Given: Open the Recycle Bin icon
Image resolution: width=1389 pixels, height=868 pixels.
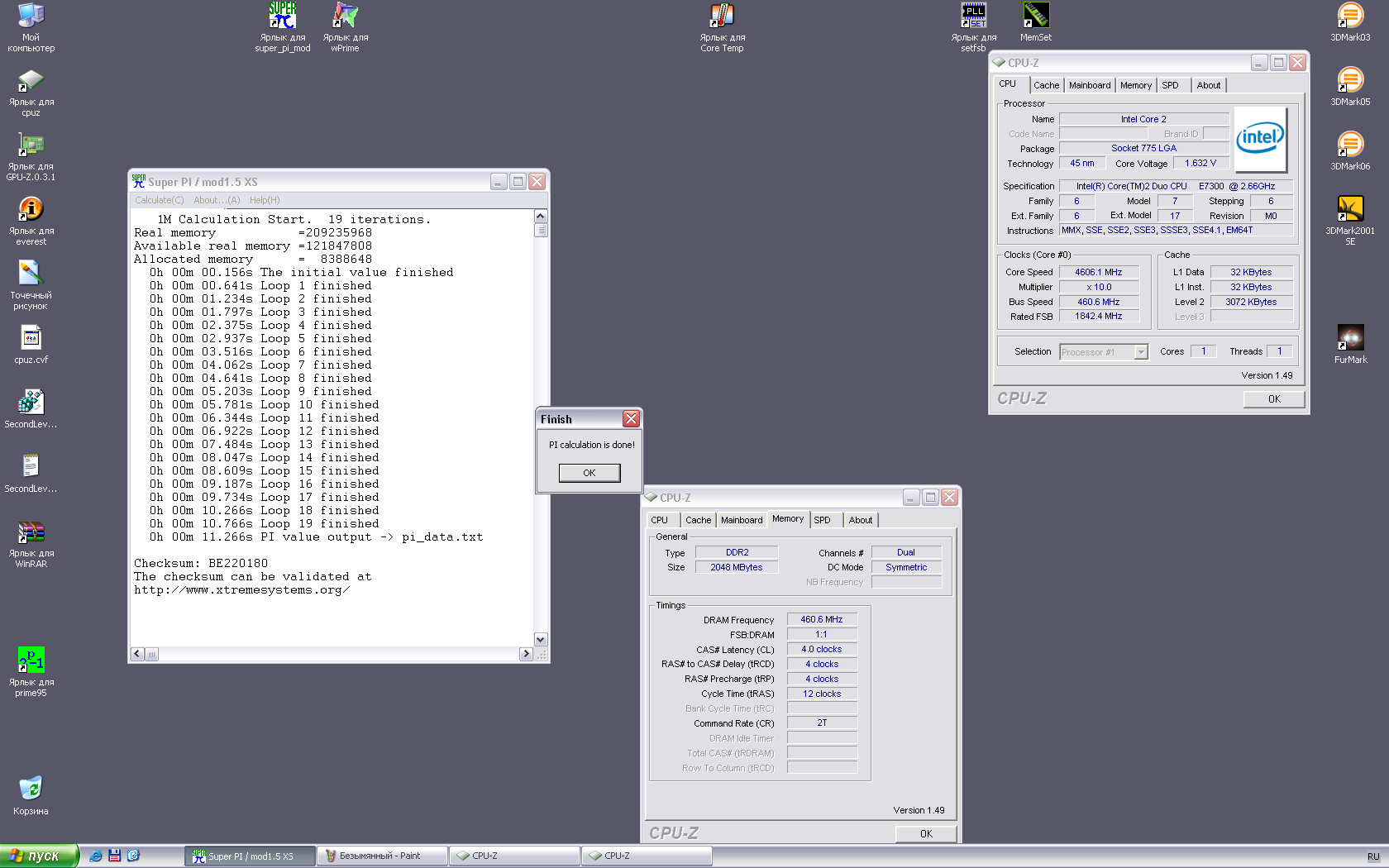Looking at the screenshot, I should click(31, 796).
